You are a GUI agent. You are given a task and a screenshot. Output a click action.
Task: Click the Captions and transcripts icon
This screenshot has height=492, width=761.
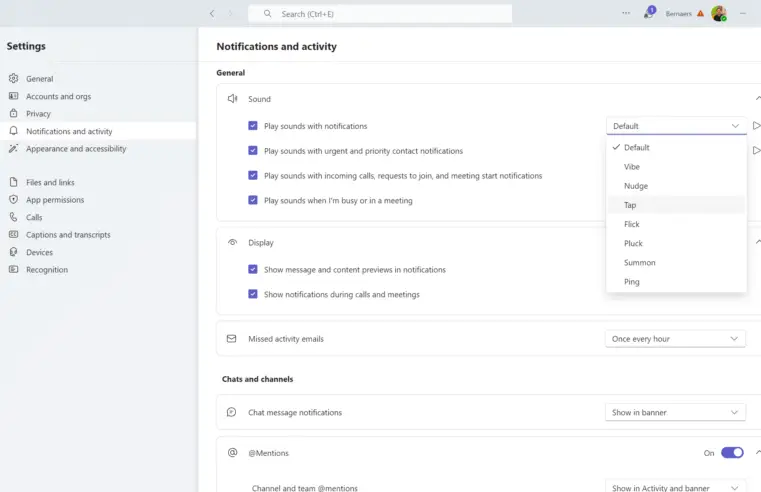pyautogui.click(x=14, y=234)
